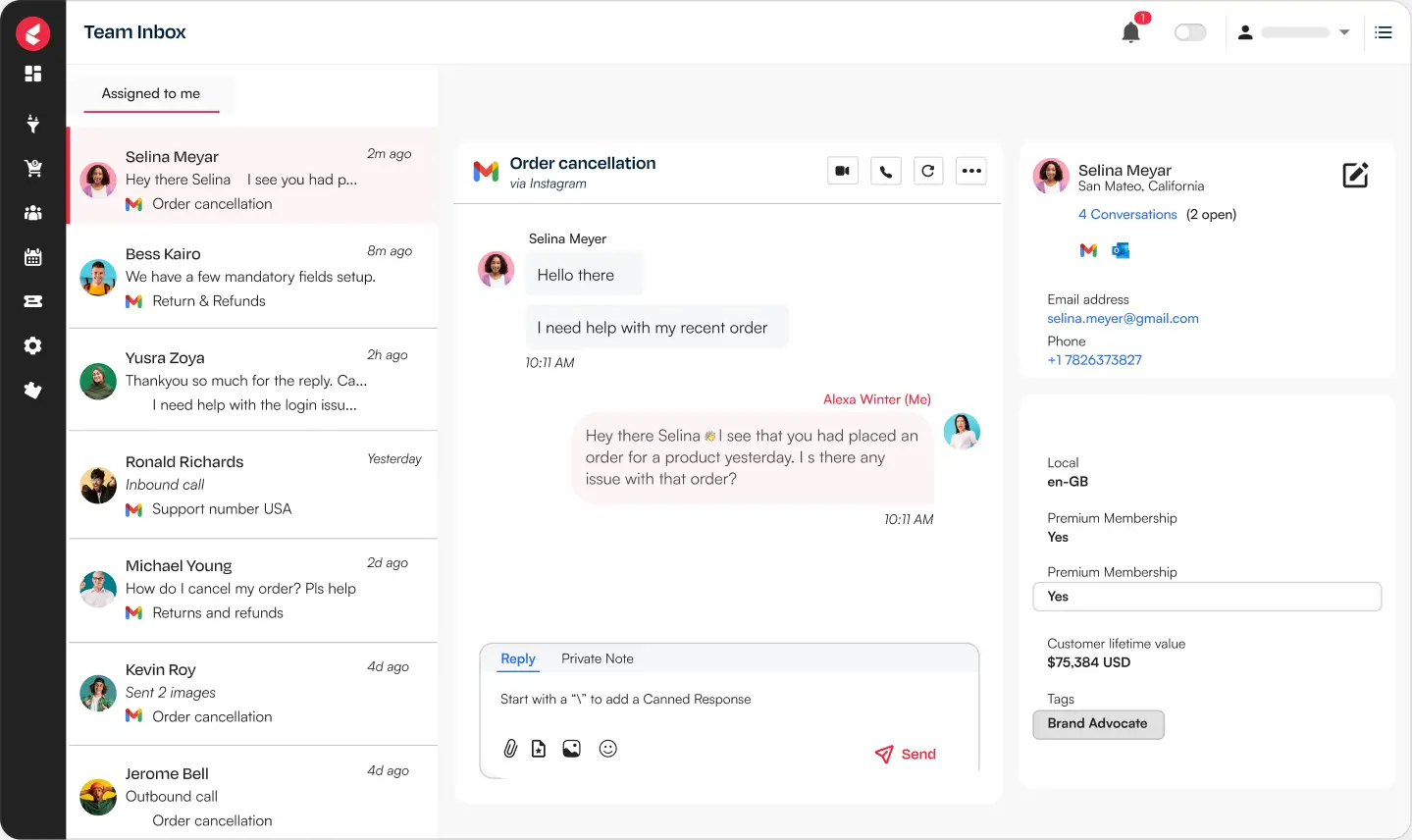Open Yusra Zoya's conversation
This screenshot has width=1412, height=840.
point(252,380)
